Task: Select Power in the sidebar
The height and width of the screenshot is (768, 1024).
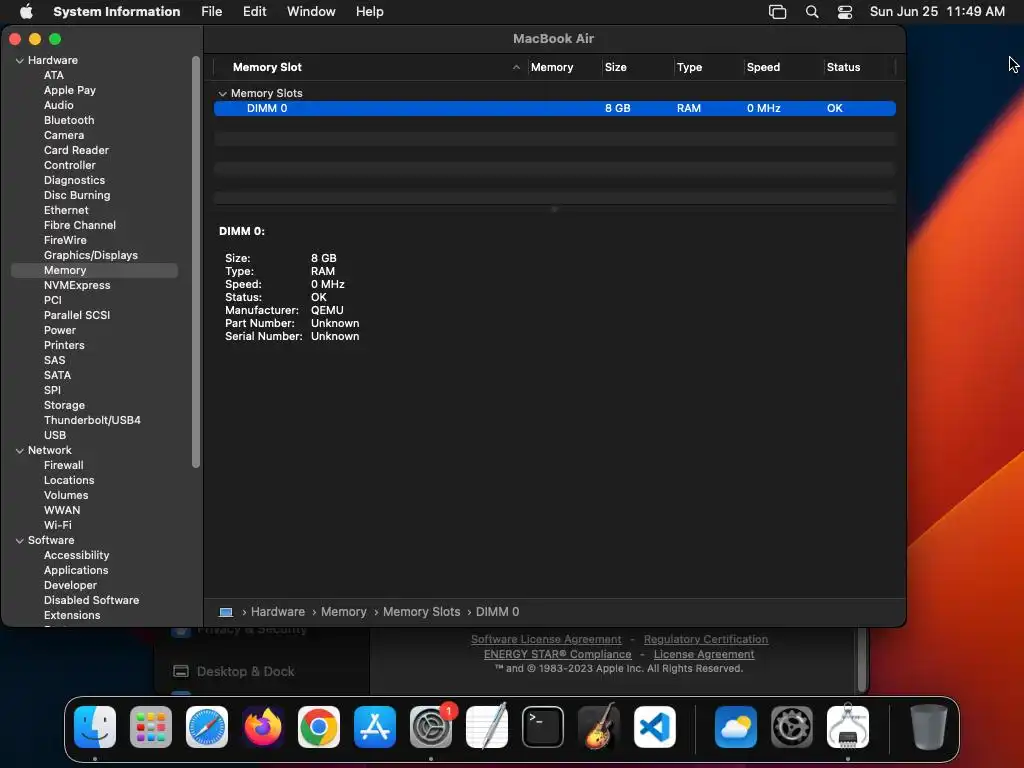Action: click(59, 330)
